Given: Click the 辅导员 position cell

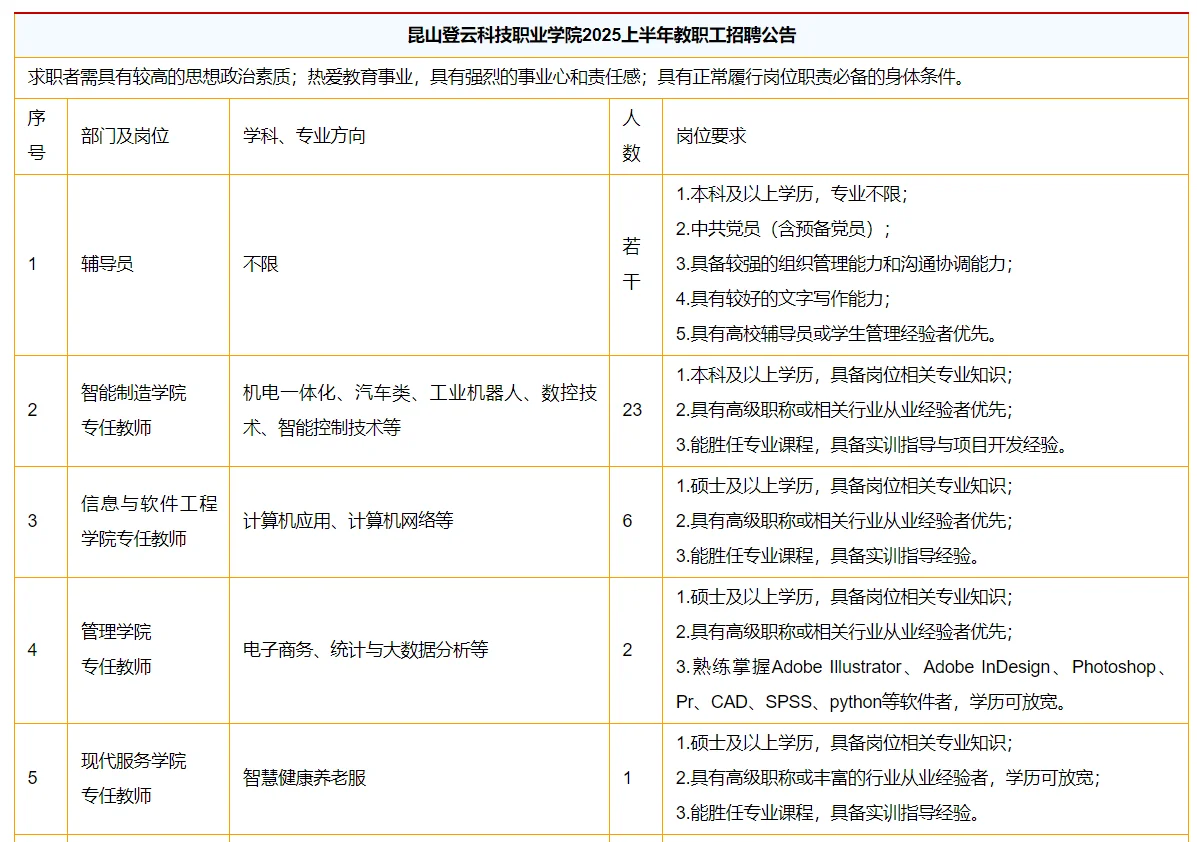Looking at the screenshot, I should tap(106, 264).
